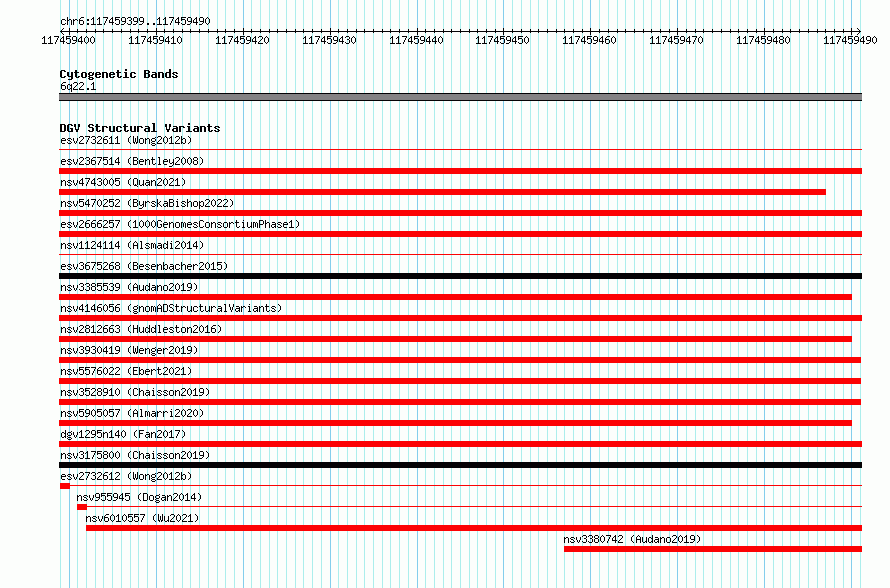This screenshot has height=588, width=890.
Task: Select the red bar under nsv4743005
Action: point(442,192)
